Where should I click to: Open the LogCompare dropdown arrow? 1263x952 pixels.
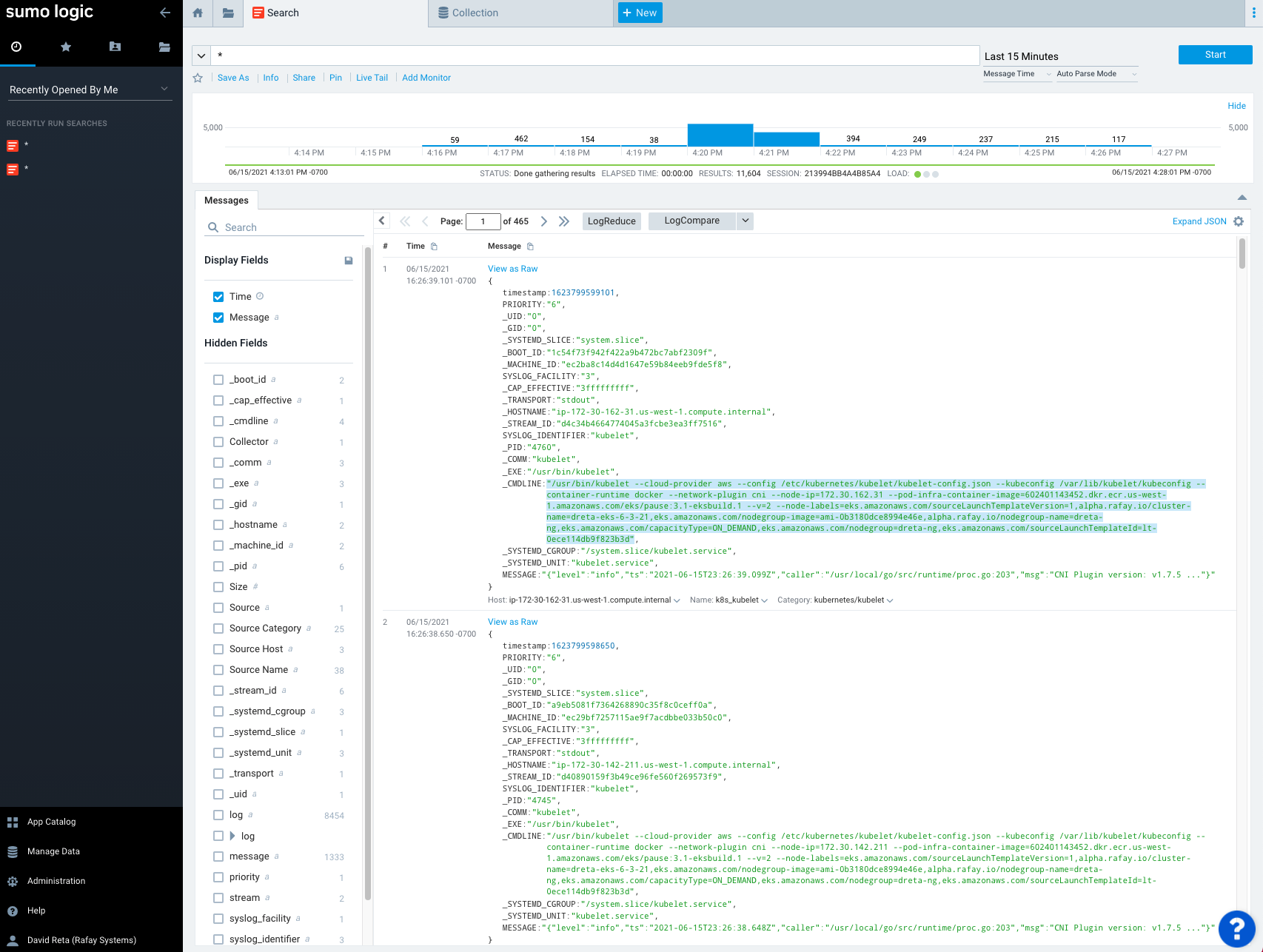[745, 221]
